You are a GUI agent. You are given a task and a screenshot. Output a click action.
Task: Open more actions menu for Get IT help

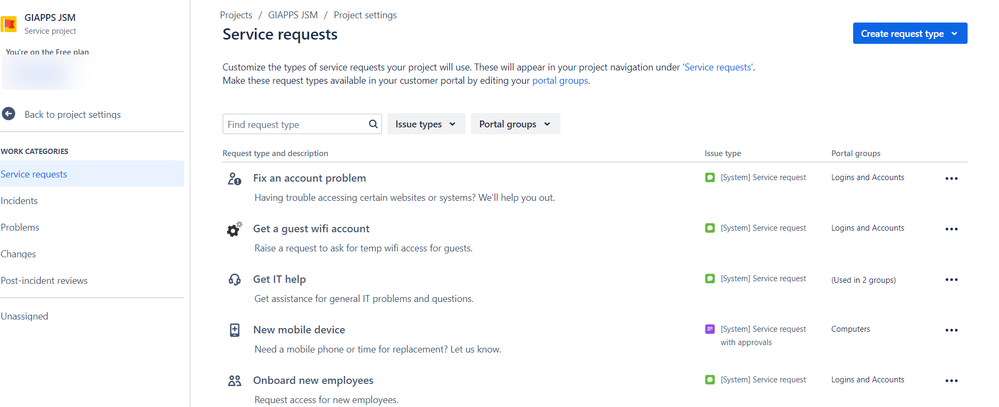951,280
